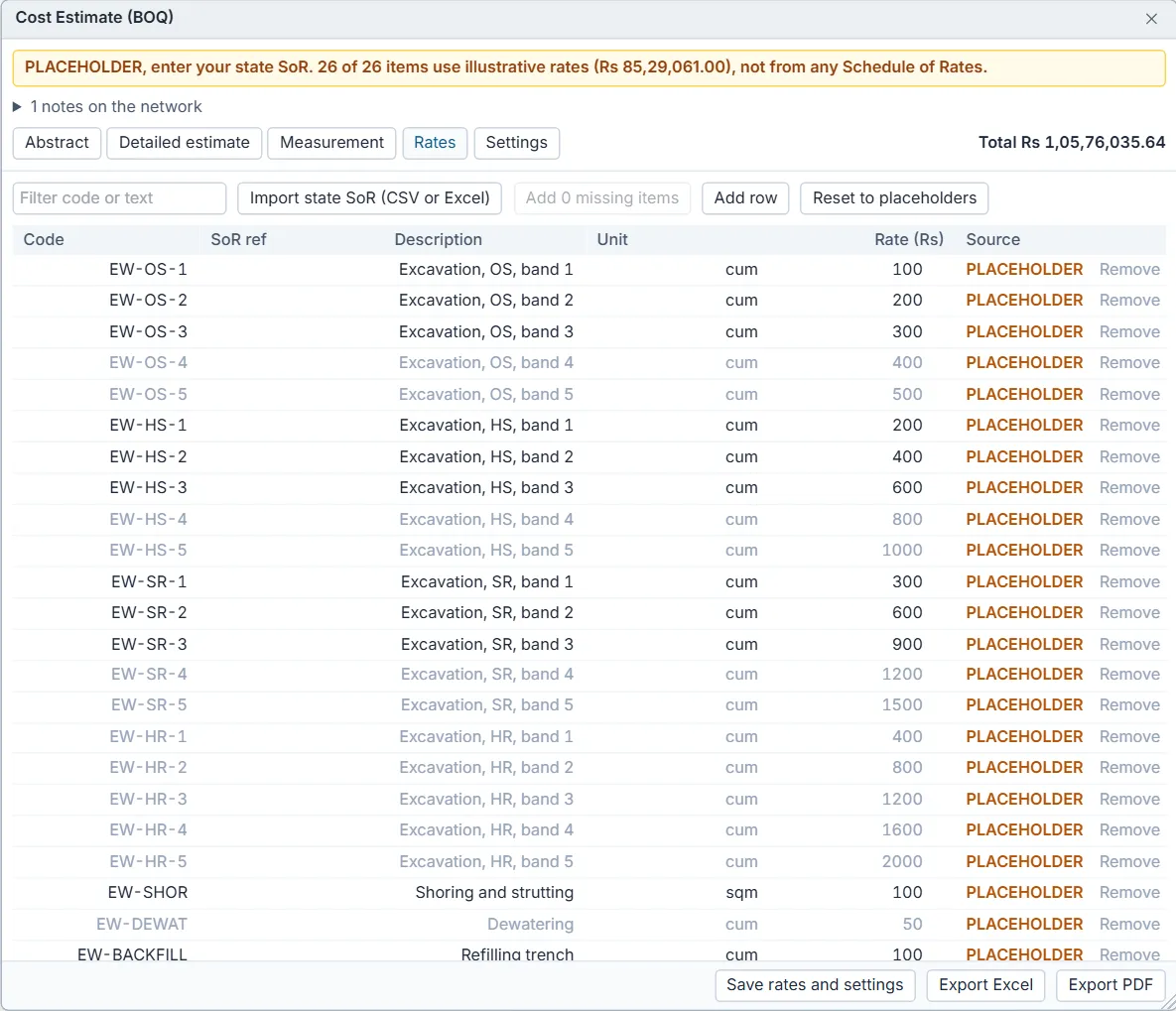Remove the EW-OS-3 row
The width and height of the screenshot is (1176, 1011).
coord(1129,331)
